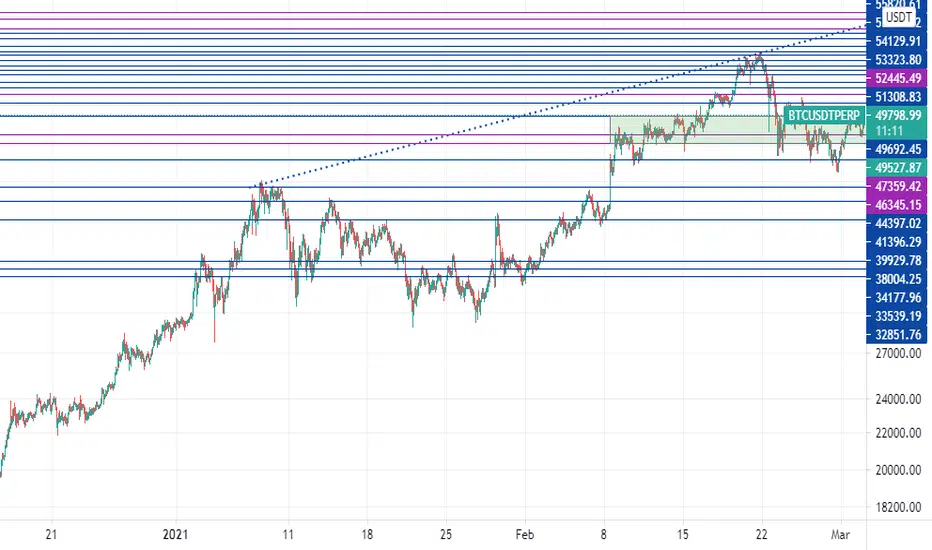Select the 47359.42 purple price label

897,186
